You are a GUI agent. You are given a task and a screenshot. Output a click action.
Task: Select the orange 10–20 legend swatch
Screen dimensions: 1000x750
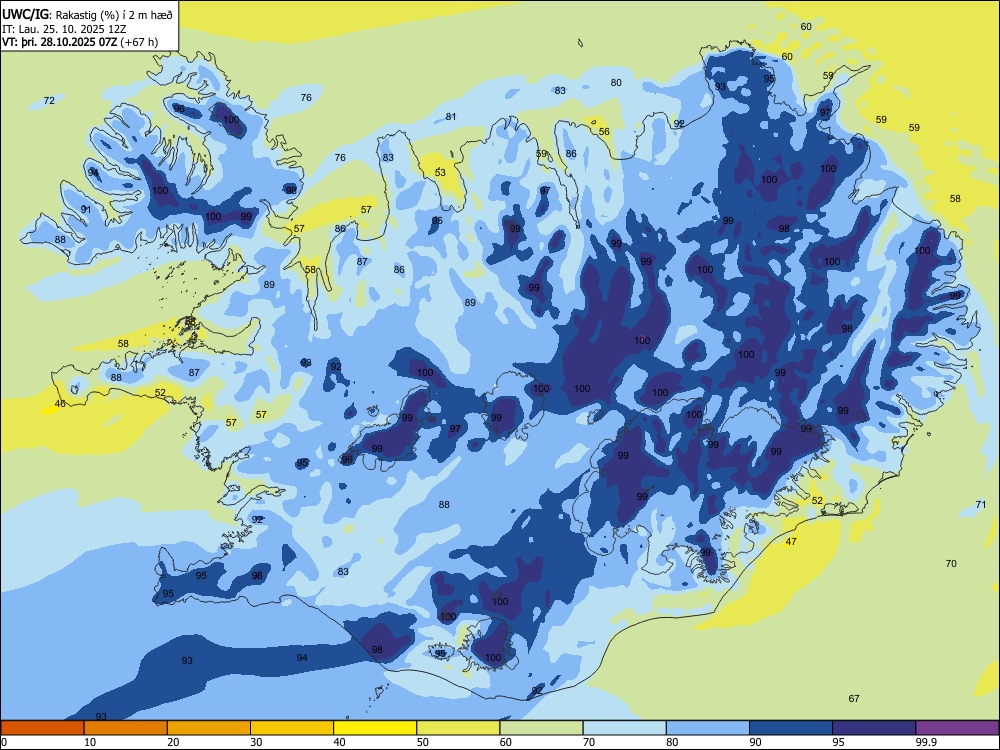pyautogui.click(x=126, y=728)
